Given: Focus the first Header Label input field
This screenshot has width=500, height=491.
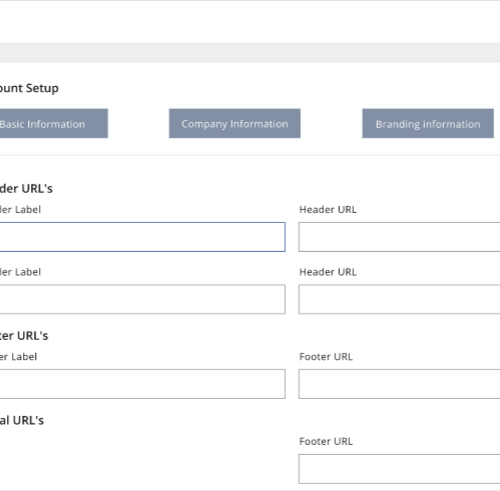Looking at the screenshot, I should pos(143,237).
